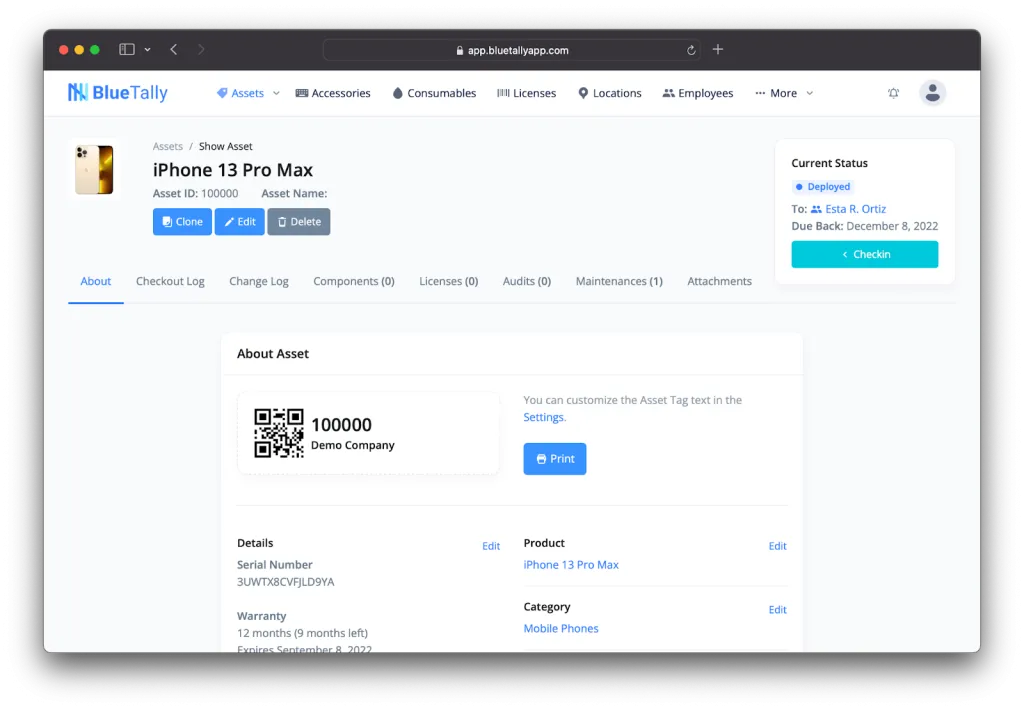This screenshot has height=710, width=1024.
Task: Click serial number 3UWTX8CVFJLD9YA
Action: point(285,582)
